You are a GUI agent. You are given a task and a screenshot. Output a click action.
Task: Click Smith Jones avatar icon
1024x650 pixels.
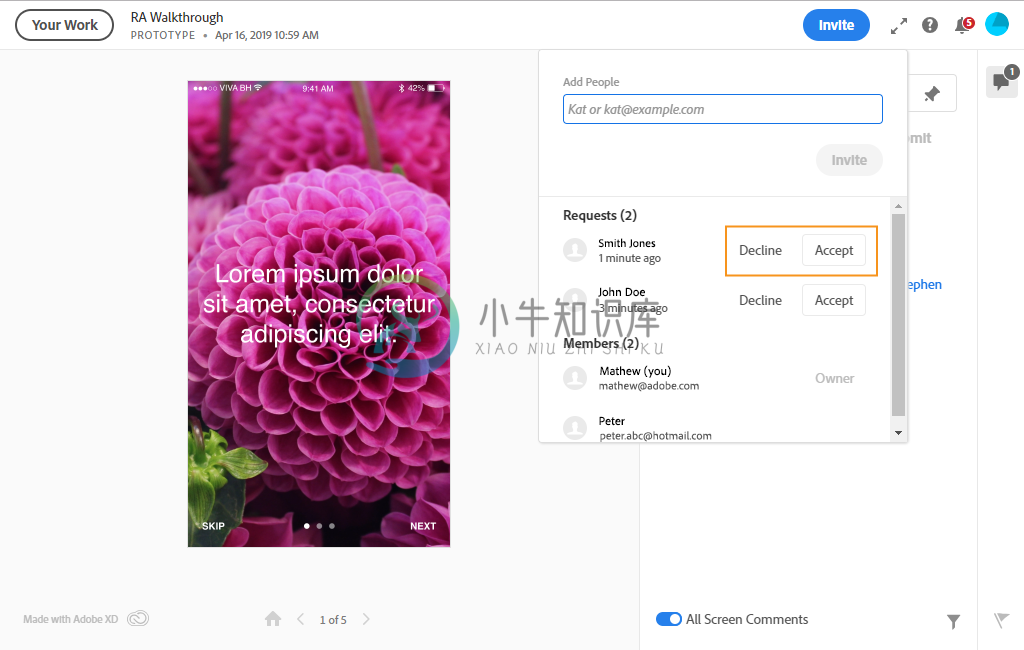(x=575, y=250)
